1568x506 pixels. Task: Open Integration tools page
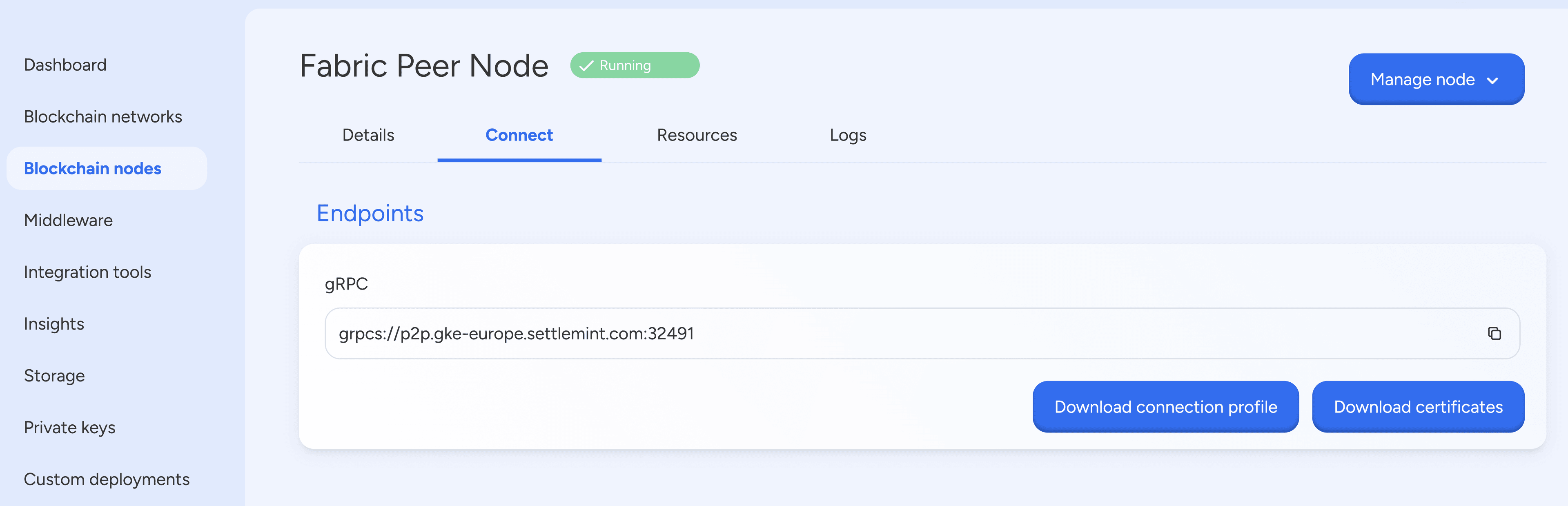coord(88,272)
